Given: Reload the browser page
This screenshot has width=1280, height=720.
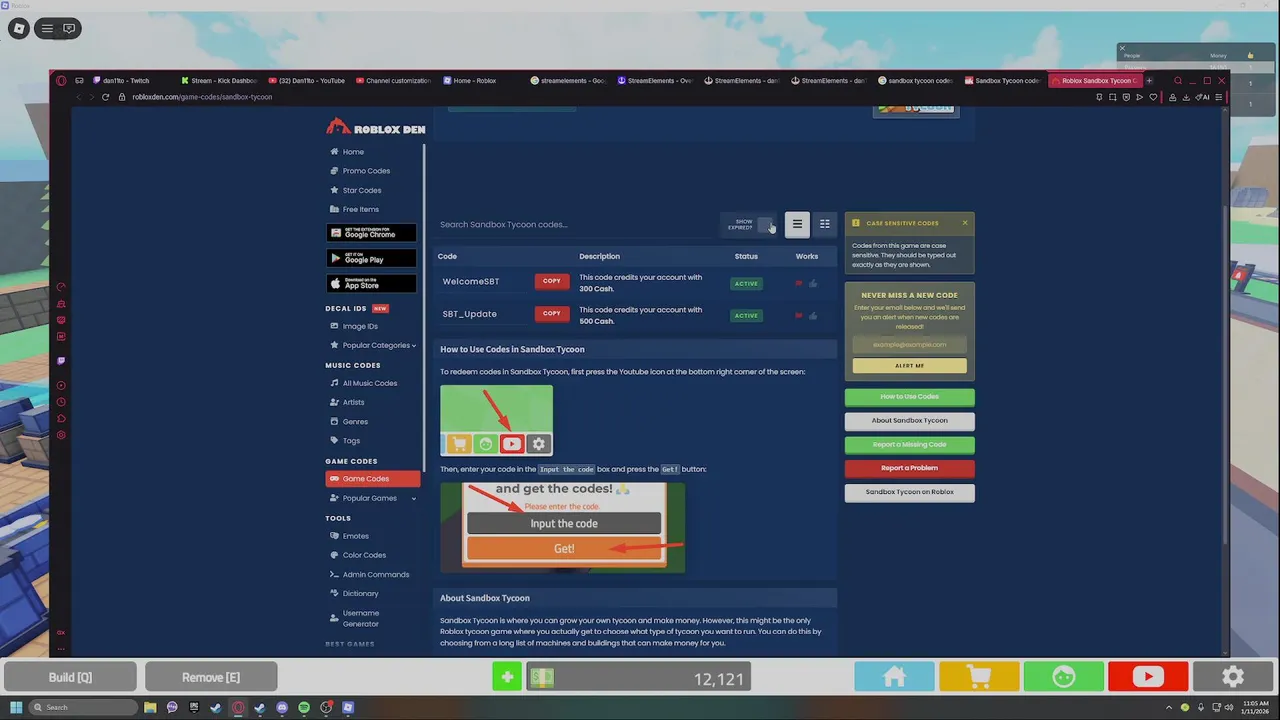Looking at the screenshot, I should click(105, 97).
